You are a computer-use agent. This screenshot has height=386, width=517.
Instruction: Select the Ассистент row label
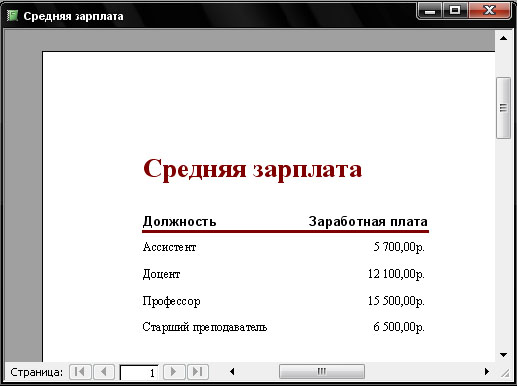(x=169, y=247)
